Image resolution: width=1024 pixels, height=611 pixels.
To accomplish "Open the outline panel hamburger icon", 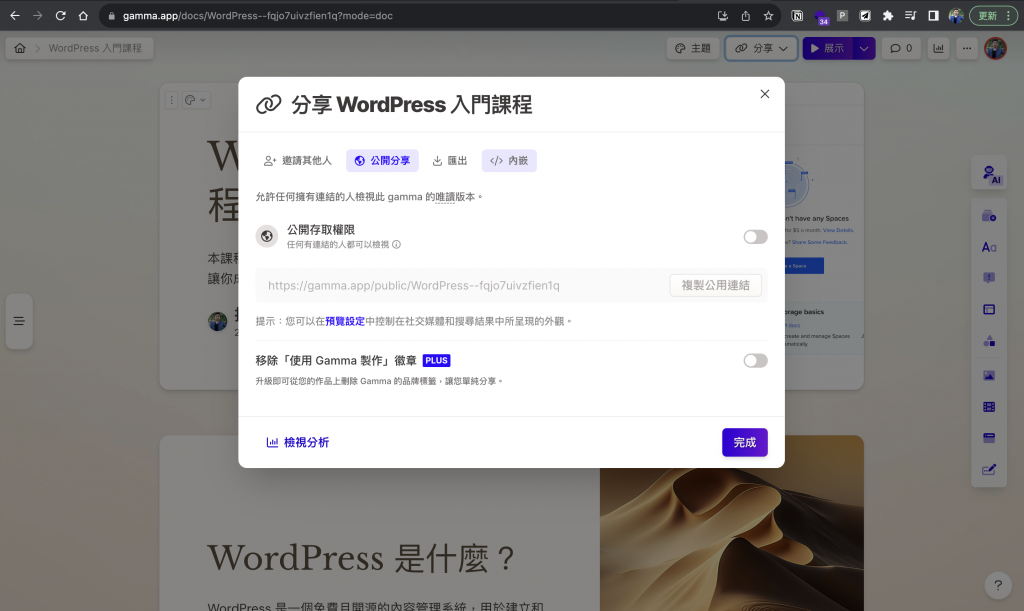I will click(19, 321).
